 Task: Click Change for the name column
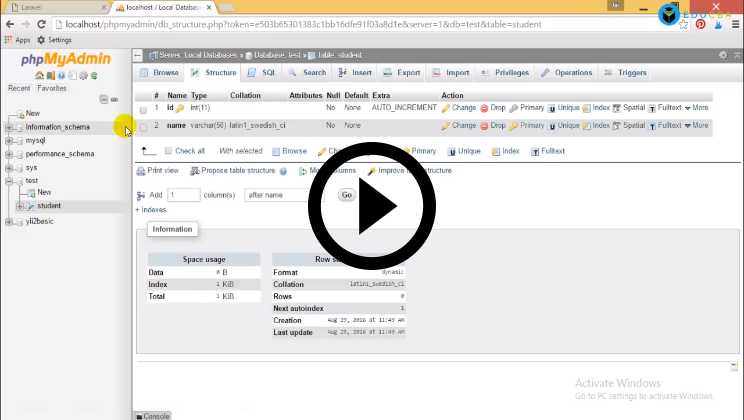pos(458,126)
